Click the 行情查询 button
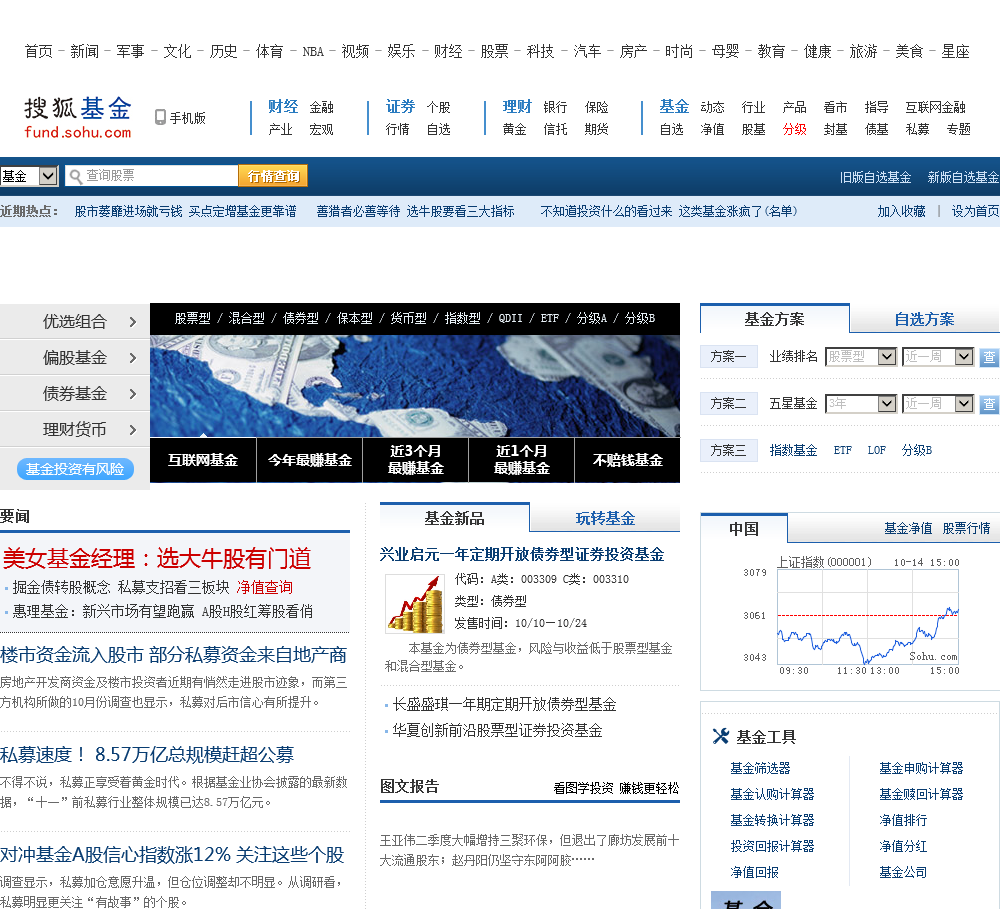This screenshot has height=909, width=1000. pos(273,175)
